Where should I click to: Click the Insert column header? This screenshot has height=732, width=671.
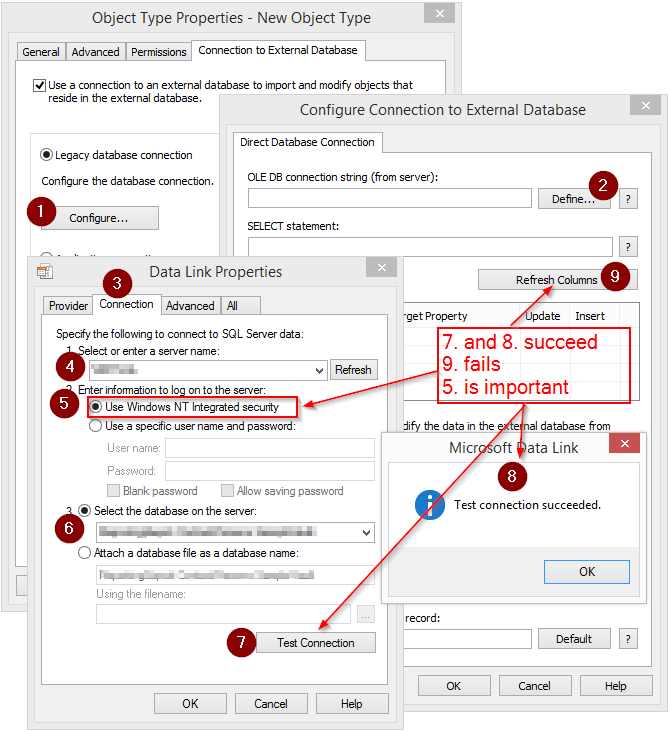[x=590, y=316]
